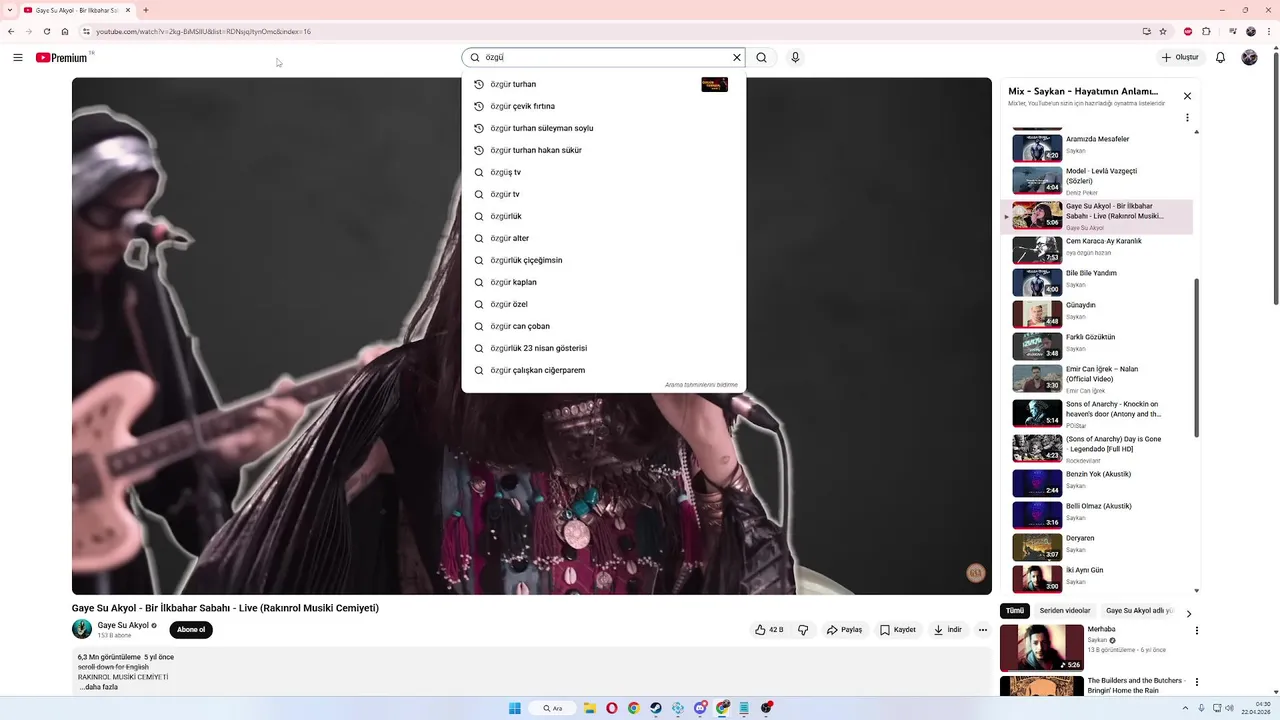Open the browser extensions puzzle icon
Image resolution: width=1280 pixels, height=720 pixels.
pos(1206,31)
